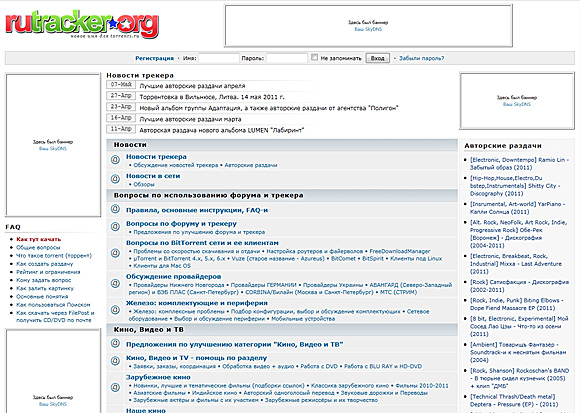Click forum icon beside Зарубежное кино
580x413 pixels.
tap(115, 387)
